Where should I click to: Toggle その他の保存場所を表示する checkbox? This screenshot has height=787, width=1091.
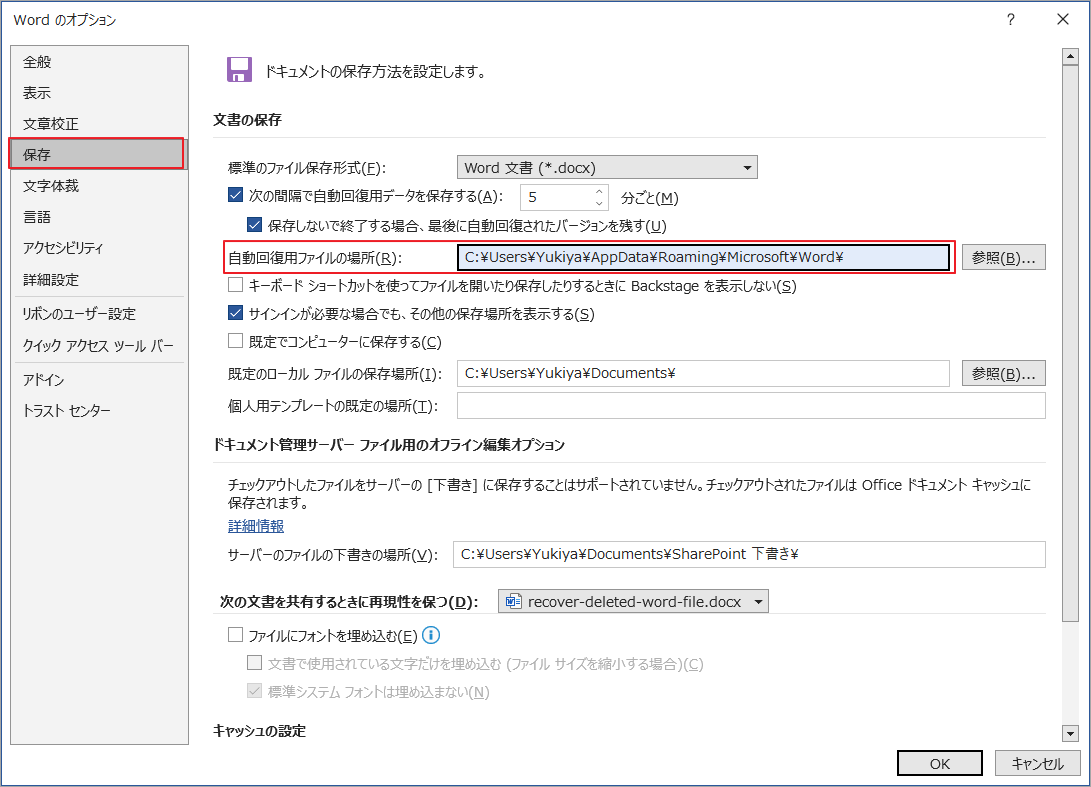tap(236, 313)
